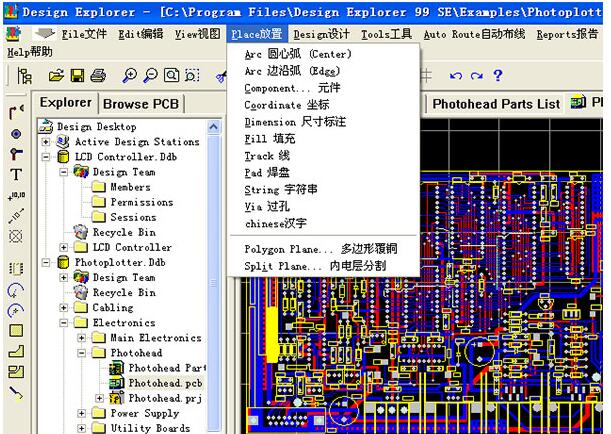Select Photohead.pcb in the tree
611x434 pixels.
coord(165,383)
